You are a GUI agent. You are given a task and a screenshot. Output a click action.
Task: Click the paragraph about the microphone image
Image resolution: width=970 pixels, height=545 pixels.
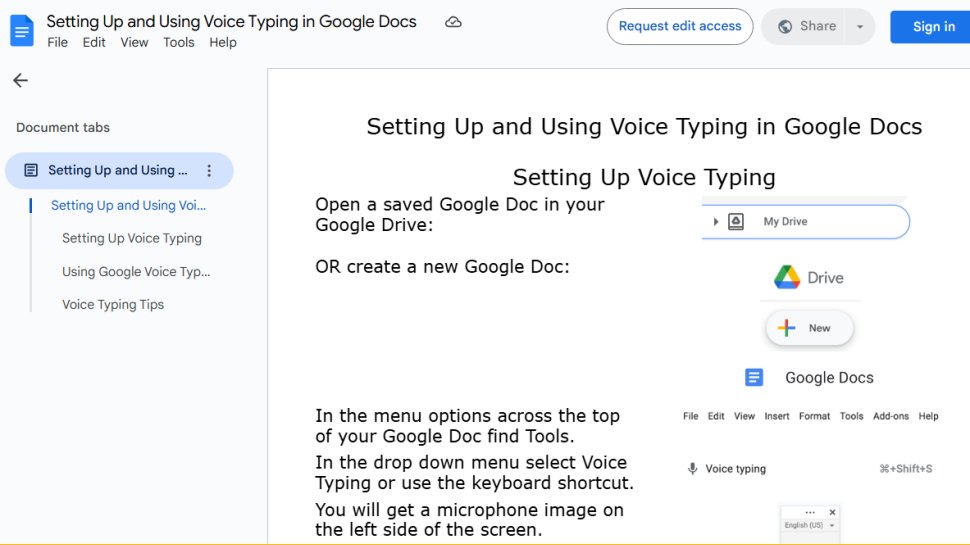(470, 520)
